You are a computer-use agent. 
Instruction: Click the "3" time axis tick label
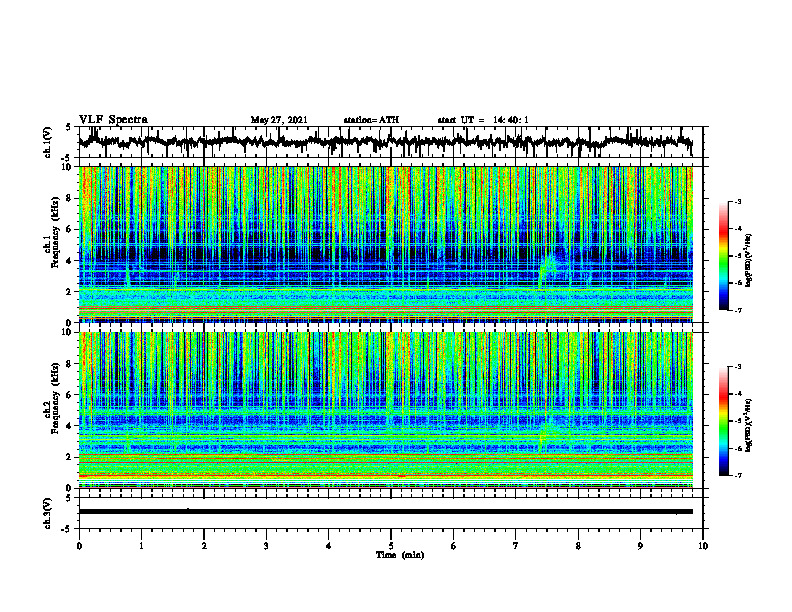[x=266, y=546]
